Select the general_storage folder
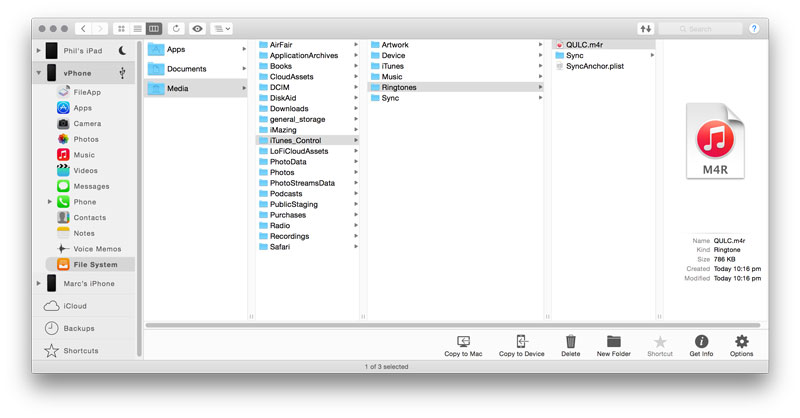The width and height of the screenshot is (800, 418). click(x=307, y=119)
